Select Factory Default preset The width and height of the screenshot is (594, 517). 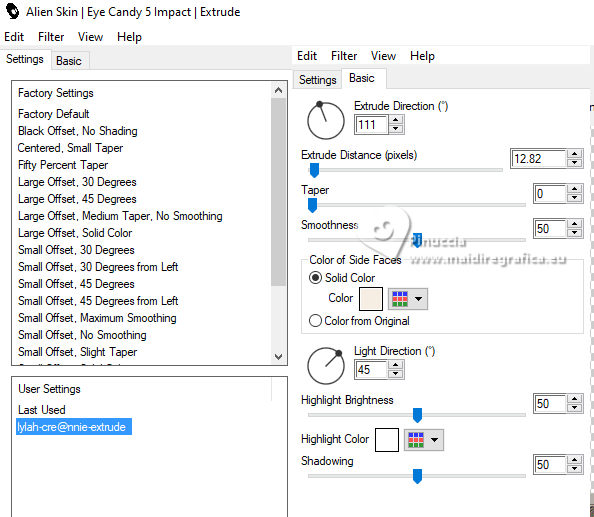[x=53, y=114]
